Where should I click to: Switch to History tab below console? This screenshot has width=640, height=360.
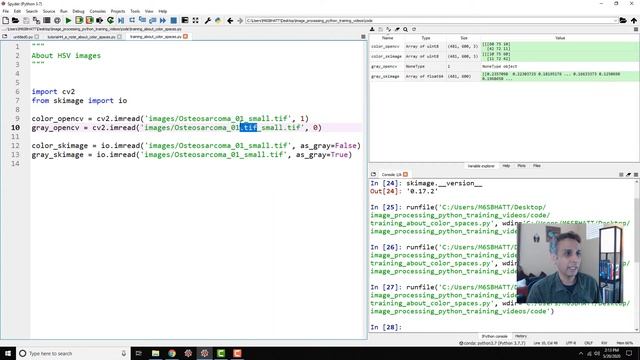(520, 336)
